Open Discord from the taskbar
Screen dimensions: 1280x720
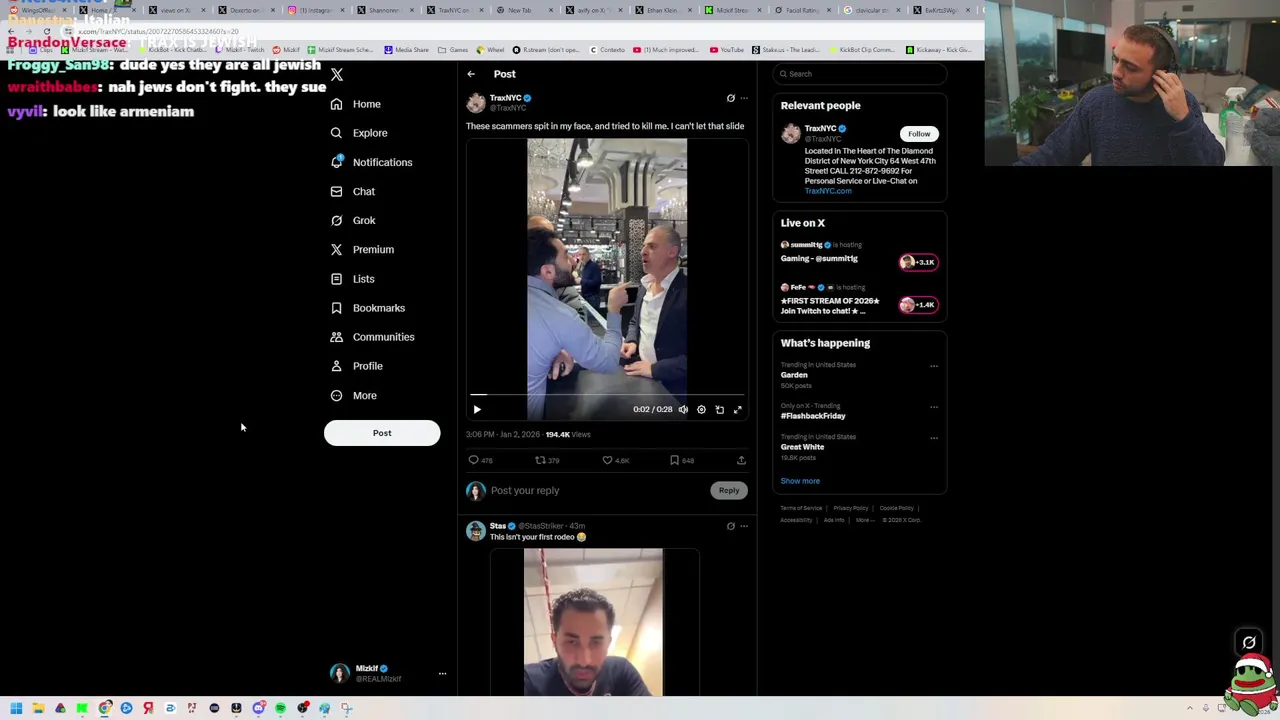[258, 708]
